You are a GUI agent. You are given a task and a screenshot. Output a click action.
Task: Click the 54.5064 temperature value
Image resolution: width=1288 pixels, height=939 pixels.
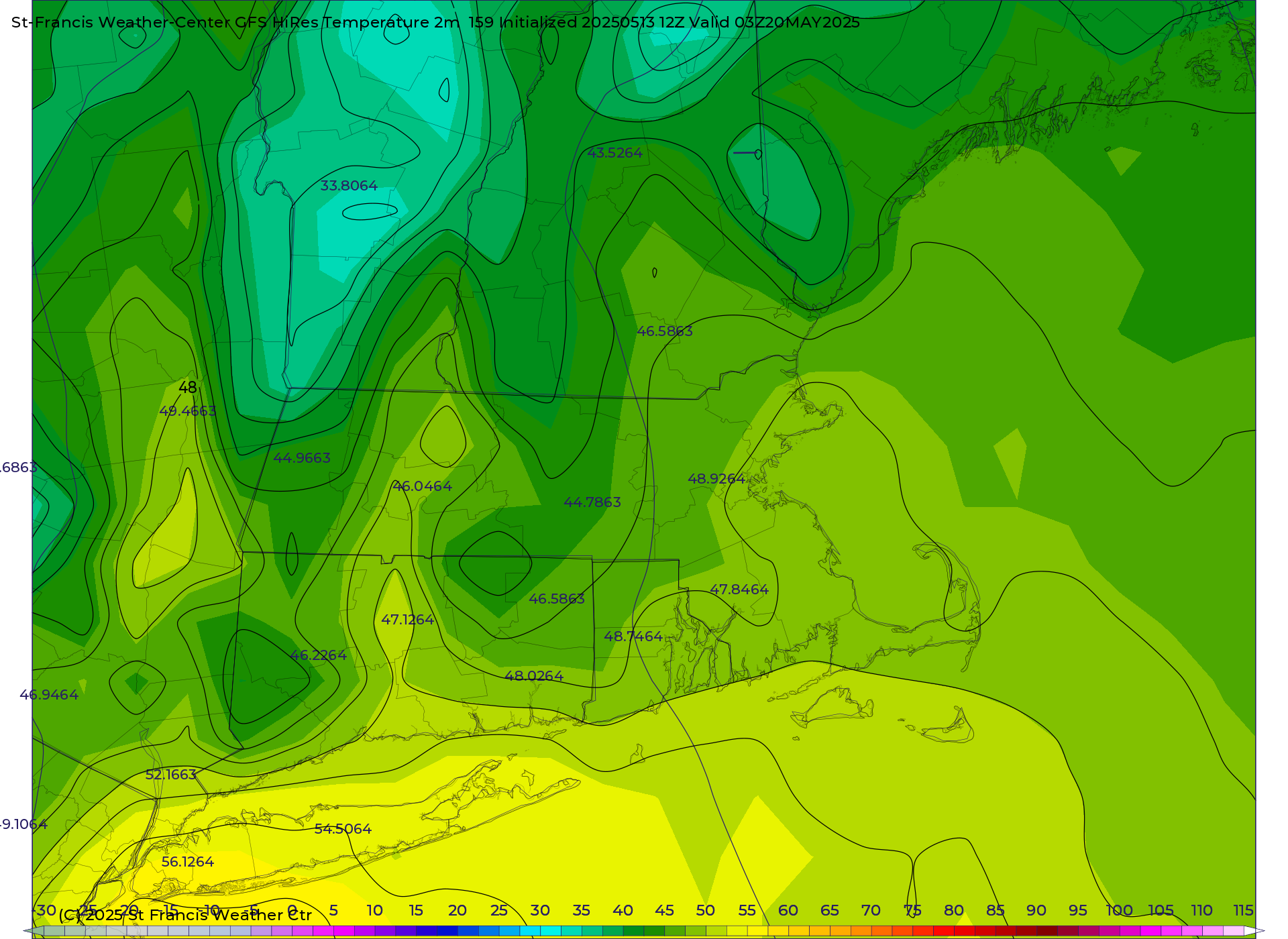(343, 829)
